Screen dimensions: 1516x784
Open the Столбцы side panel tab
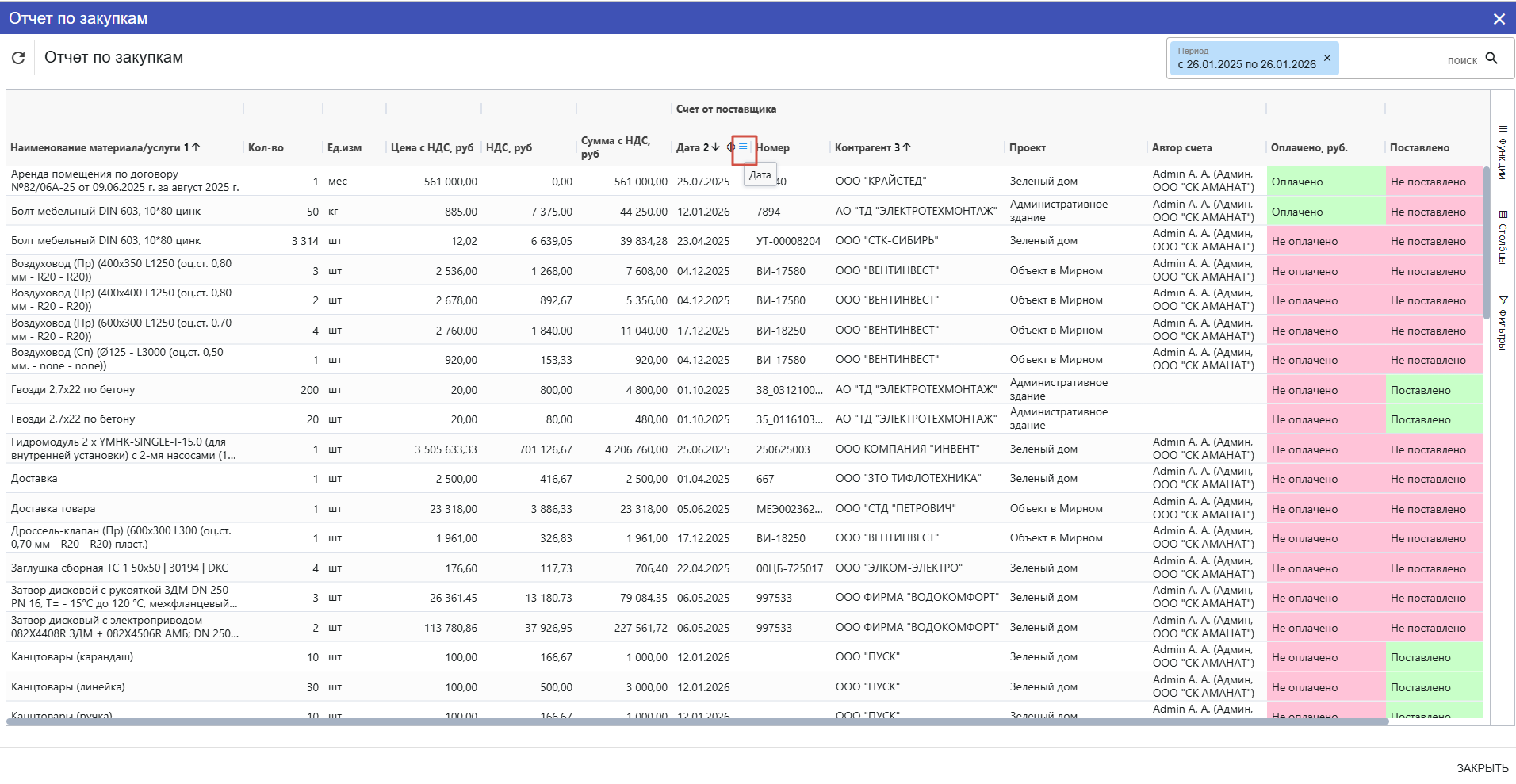1503,237
